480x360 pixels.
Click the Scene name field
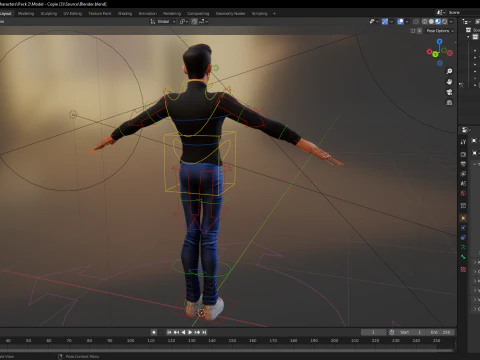click(x=463, y=12)
